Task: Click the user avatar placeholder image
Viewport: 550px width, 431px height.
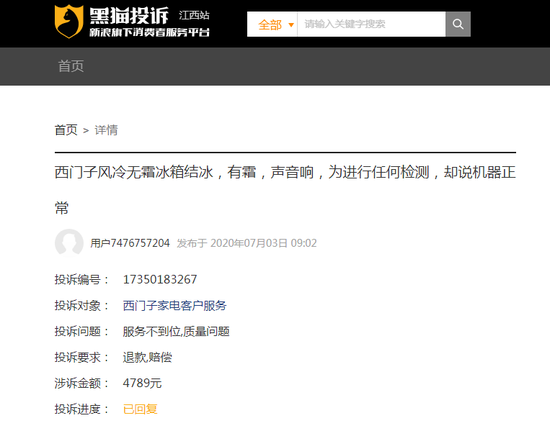Action: [69, 243]
